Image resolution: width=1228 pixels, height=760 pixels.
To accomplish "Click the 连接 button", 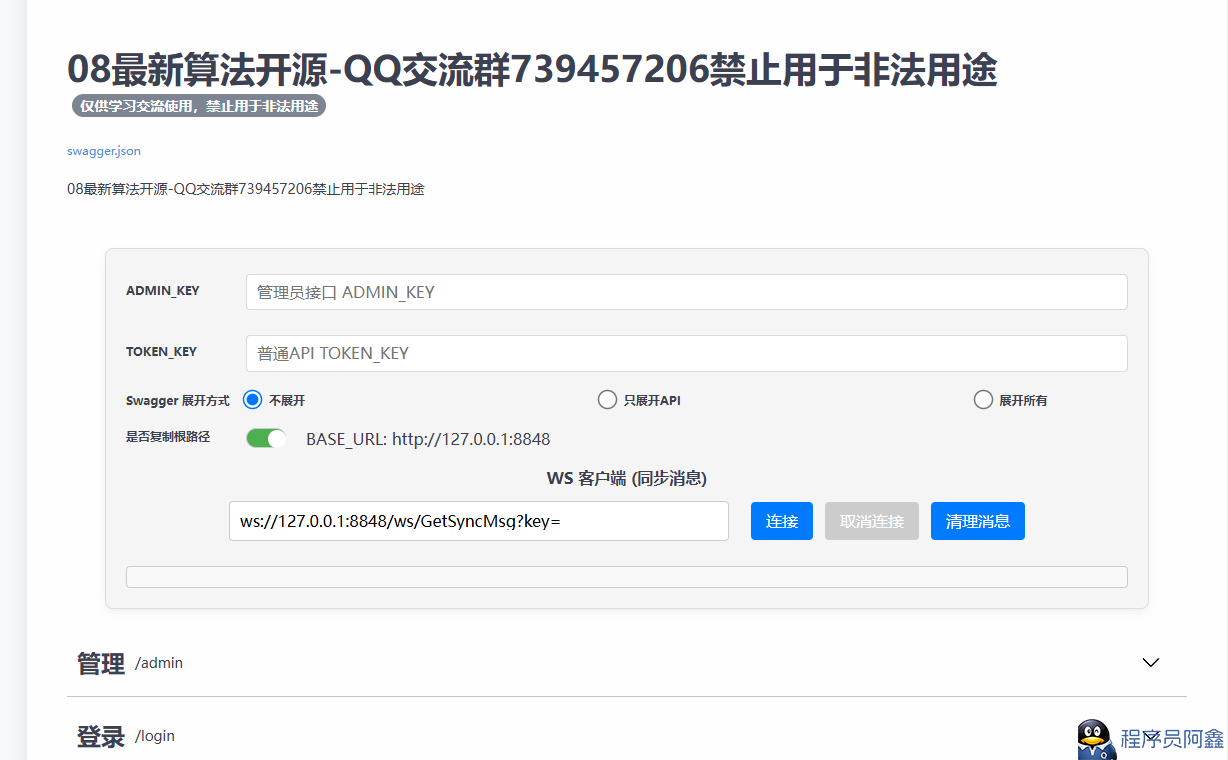I will click(782, 521).
